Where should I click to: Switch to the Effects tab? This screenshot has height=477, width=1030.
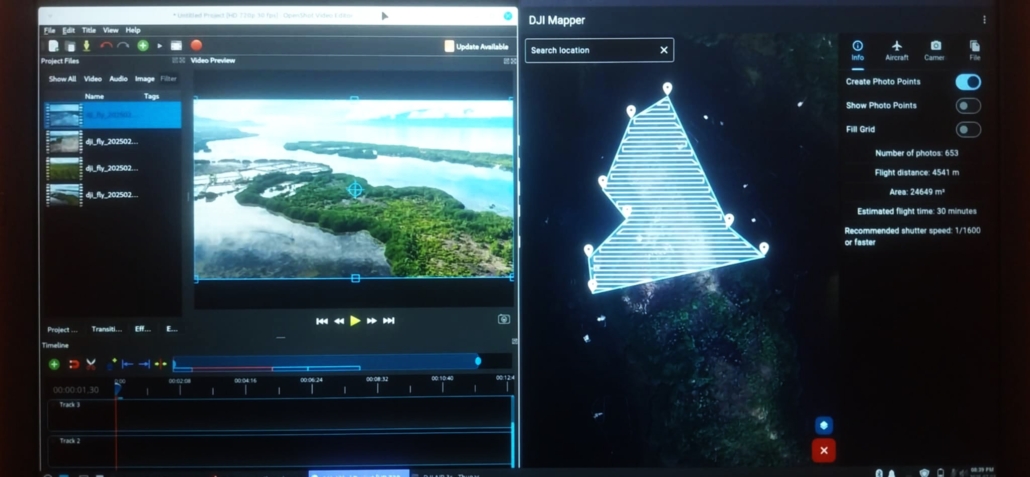coord(143,329)
